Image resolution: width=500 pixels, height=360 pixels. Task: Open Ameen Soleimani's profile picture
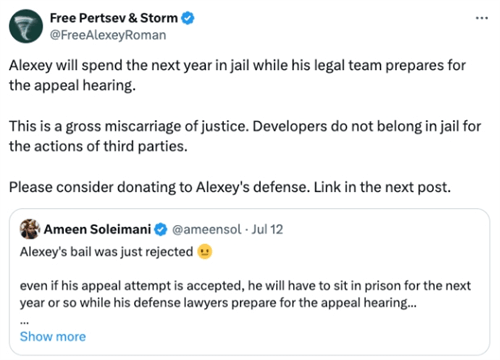pyautogui.click(x=30, y=229)
